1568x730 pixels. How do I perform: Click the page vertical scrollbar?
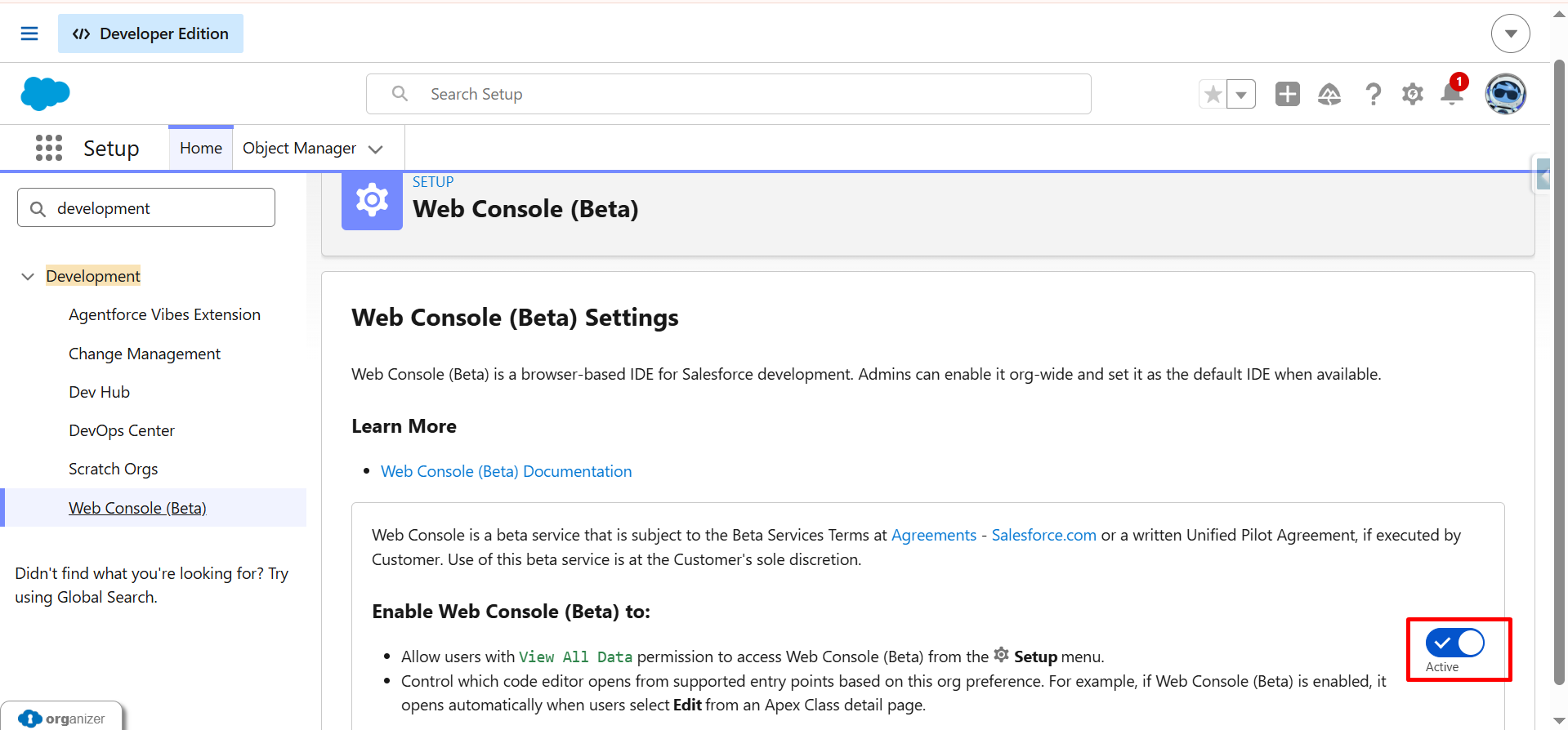point(1559,371)
